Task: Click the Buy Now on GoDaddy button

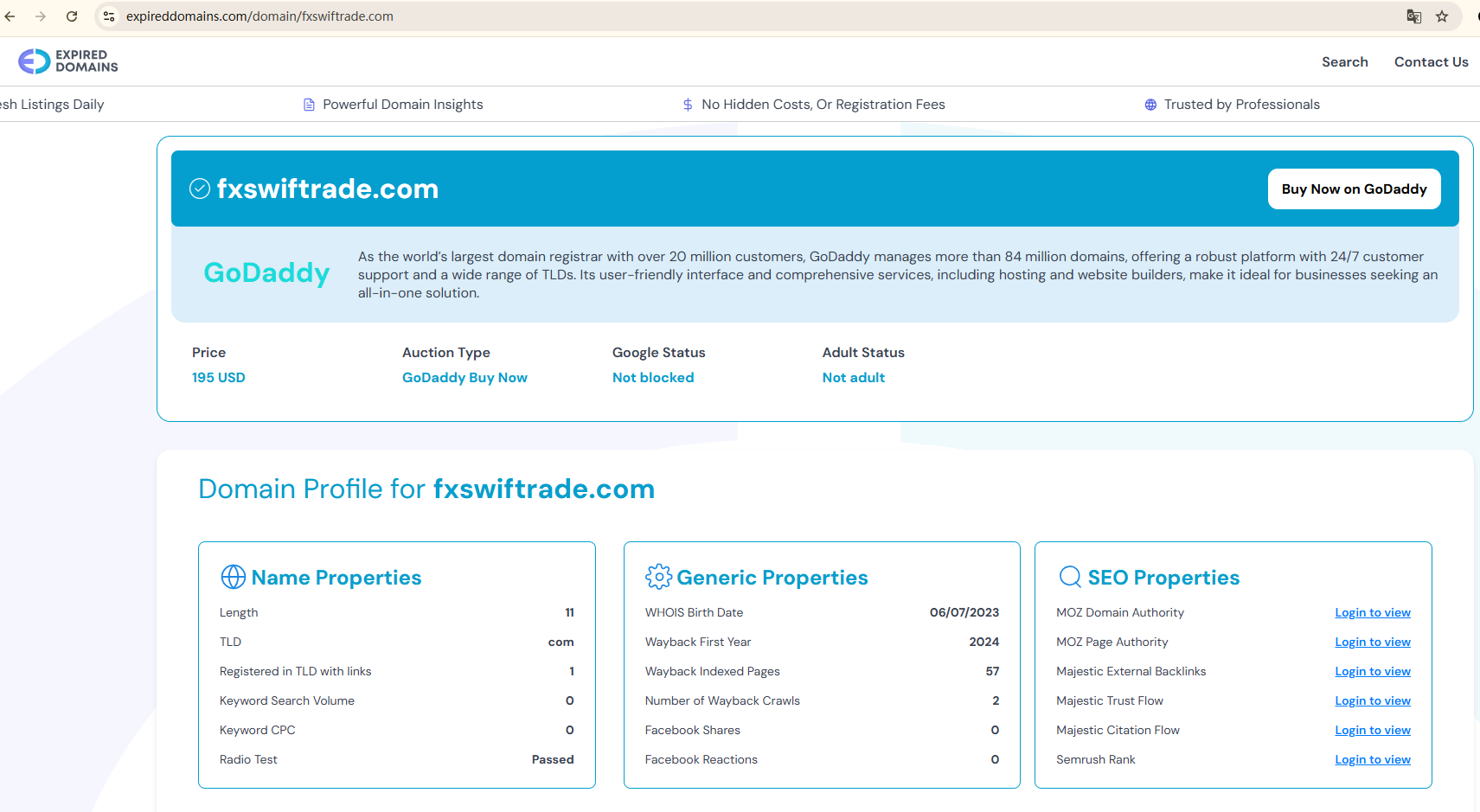Action: point(1355,189)
